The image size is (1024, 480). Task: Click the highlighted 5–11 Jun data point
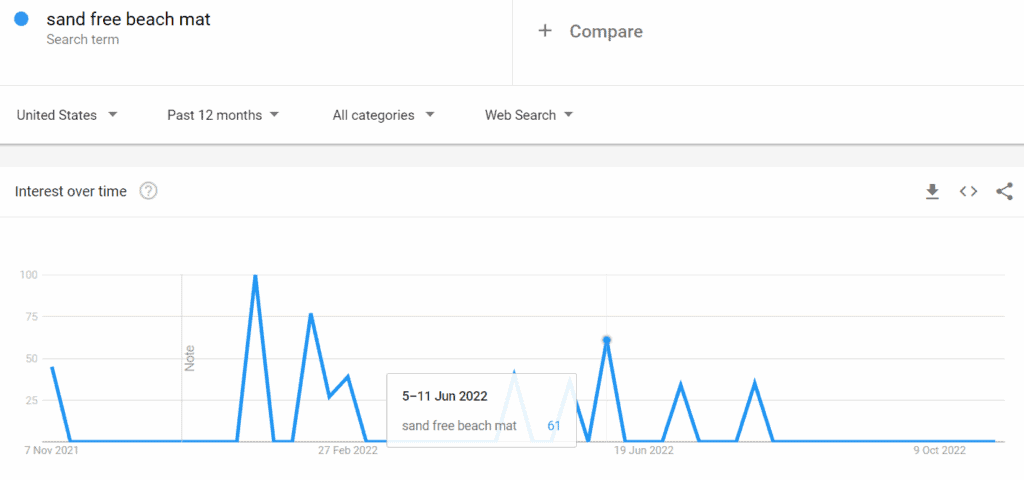click(x=607, y=340)
